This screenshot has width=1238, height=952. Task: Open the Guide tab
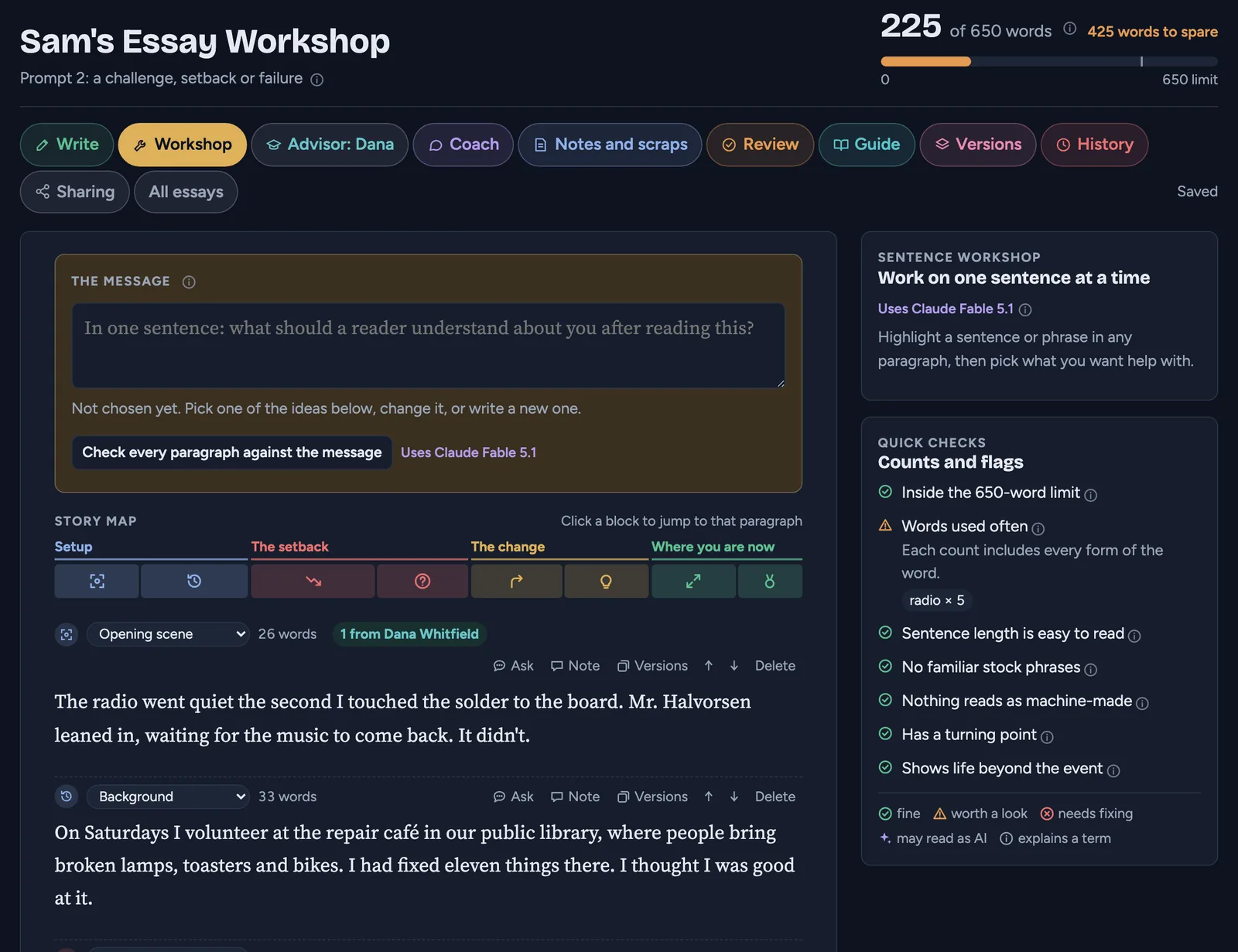point(867,145)
